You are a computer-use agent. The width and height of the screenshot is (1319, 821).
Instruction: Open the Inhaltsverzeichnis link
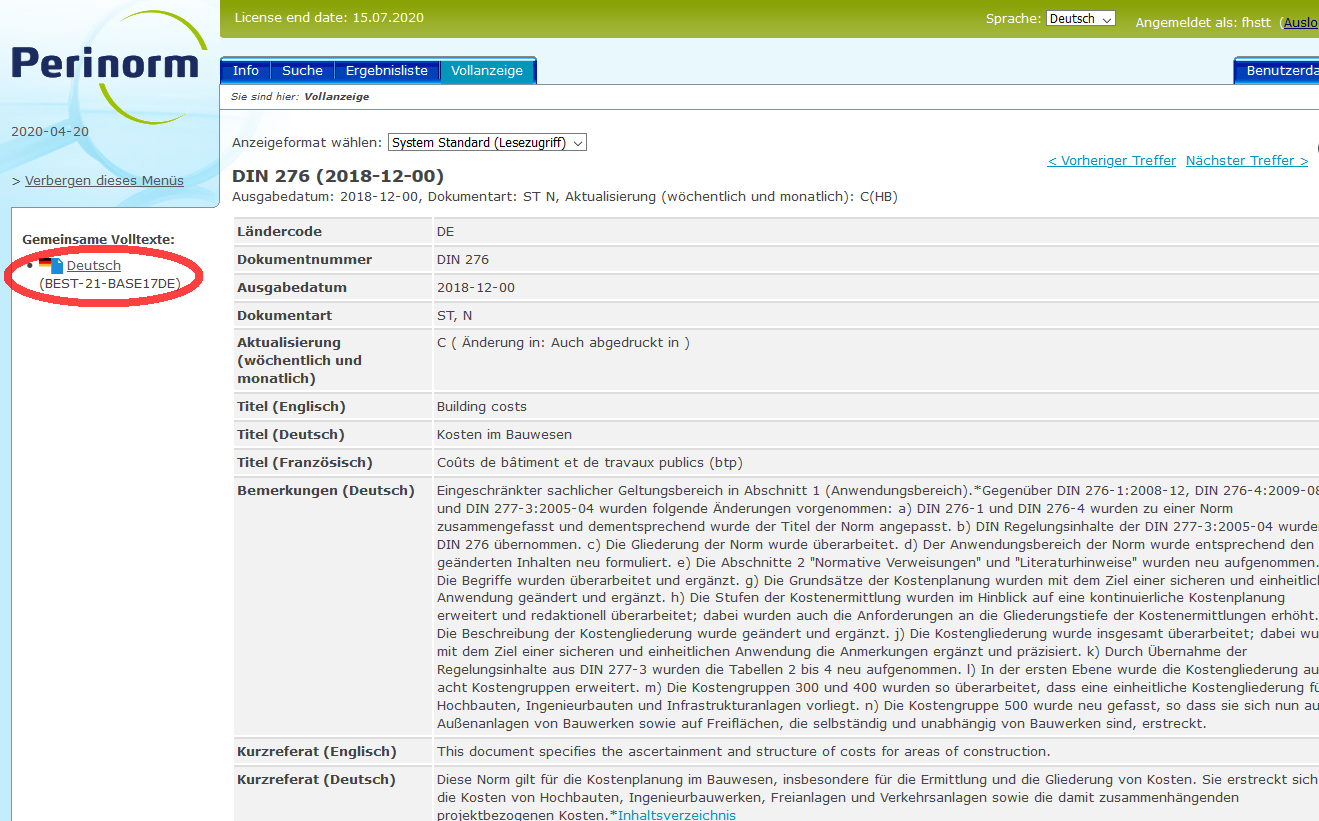[x=676, y=815]
